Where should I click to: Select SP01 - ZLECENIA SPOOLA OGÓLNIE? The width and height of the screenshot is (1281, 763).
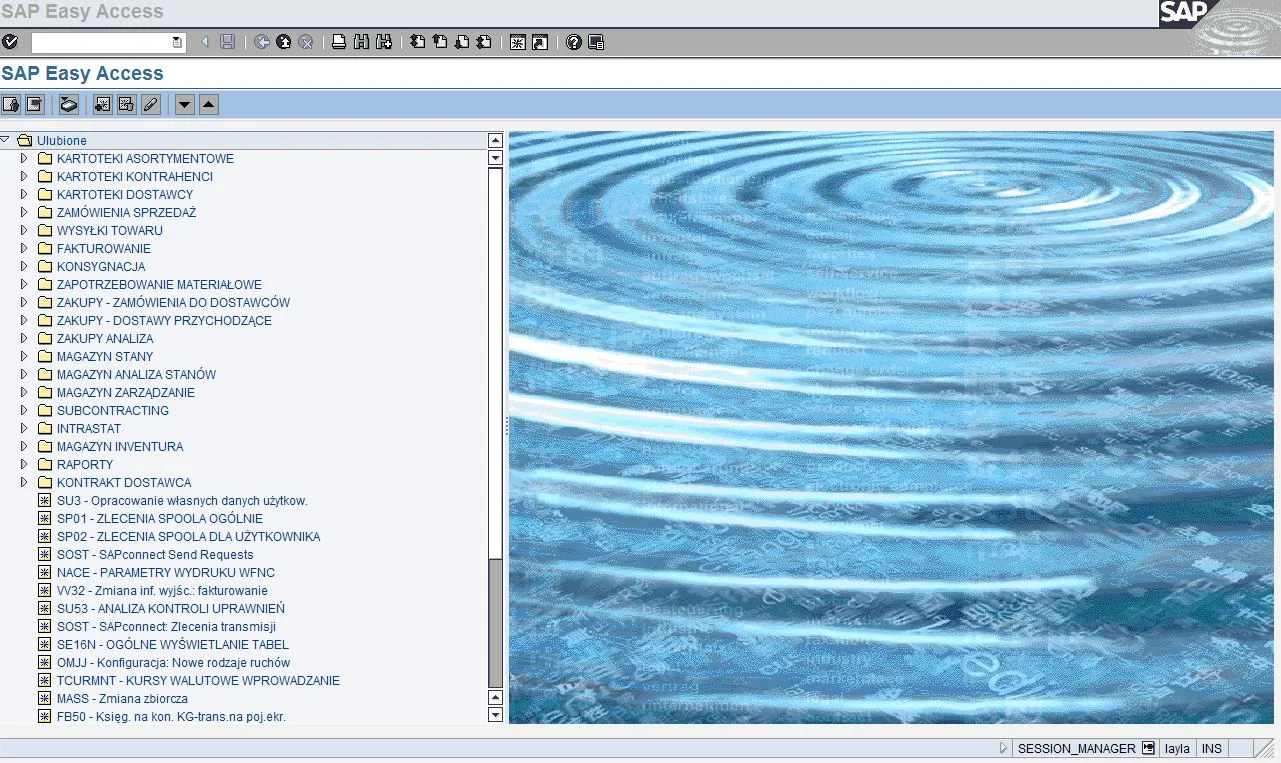point(160,518)
